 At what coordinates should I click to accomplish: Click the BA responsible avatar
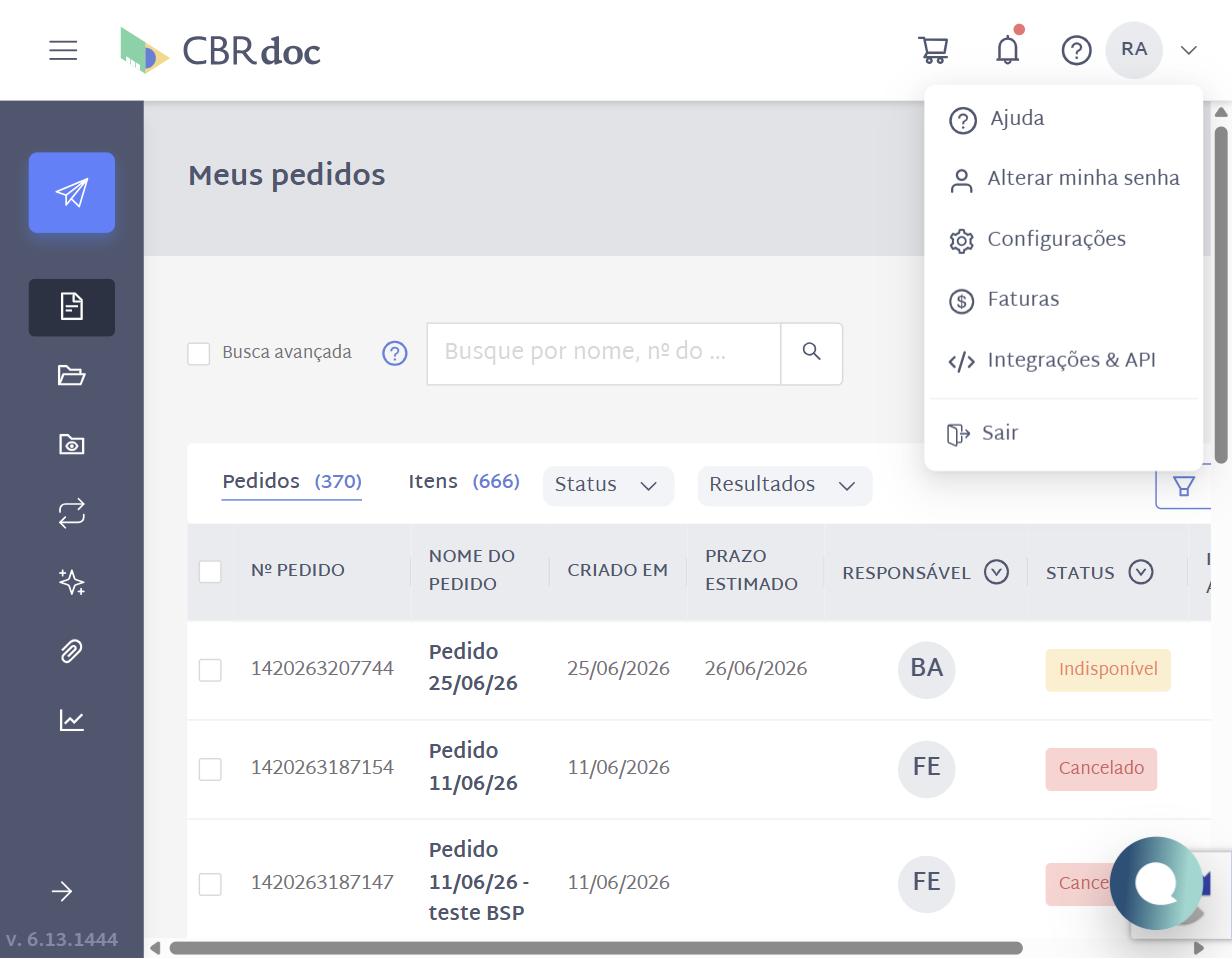coord(927,669)
